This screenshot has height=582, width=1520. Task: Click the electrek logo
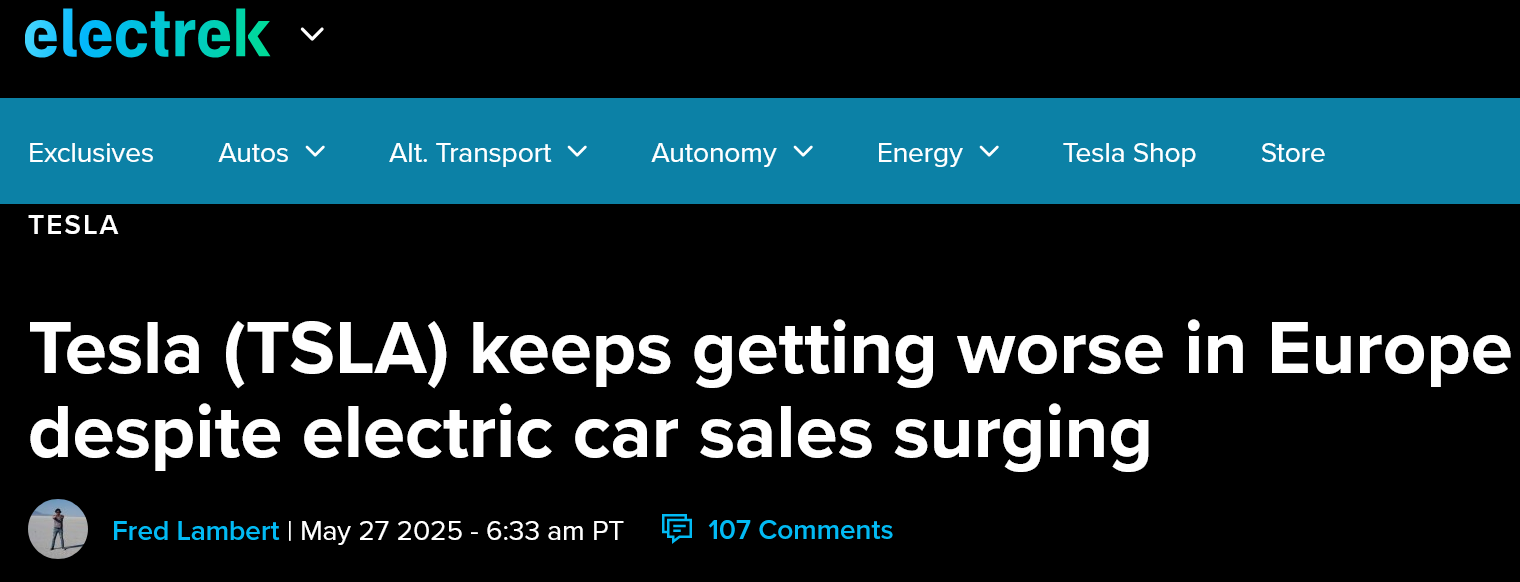click(147, 33)
